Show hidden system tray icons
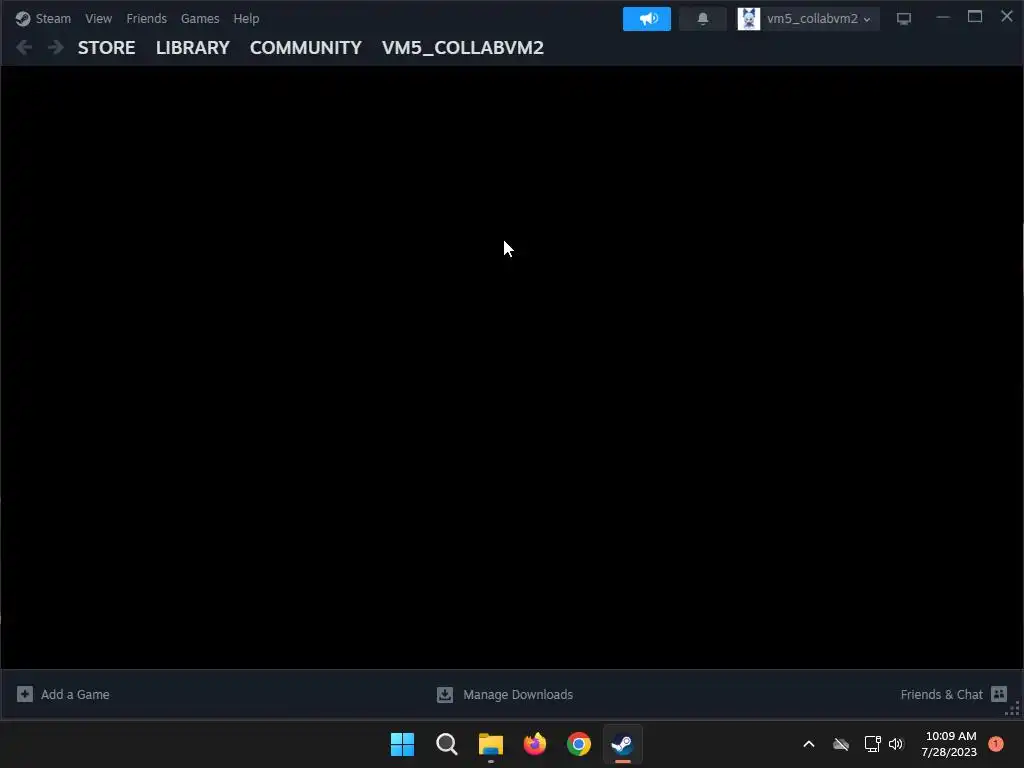Viewport: 1024px width, 768px height. (x=808, y=744)
